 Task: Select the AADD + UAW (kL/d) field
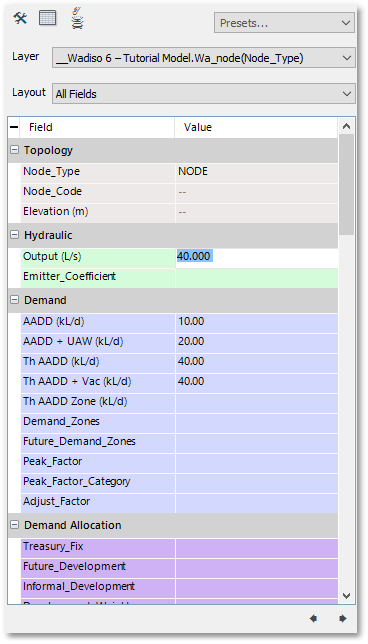pyautogui.click(x=98, y=342)
